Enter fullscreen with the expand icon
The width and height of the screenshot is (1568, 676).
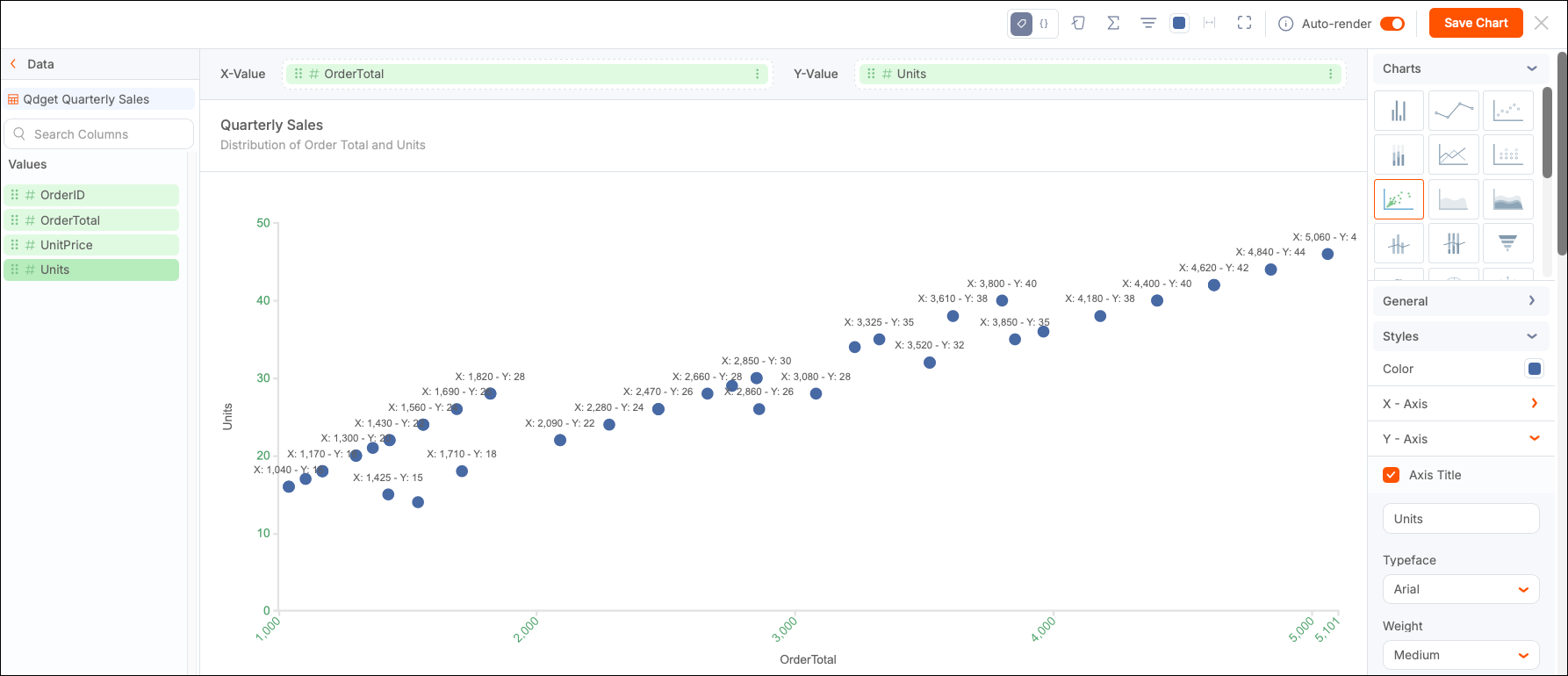click(1244, 24)
